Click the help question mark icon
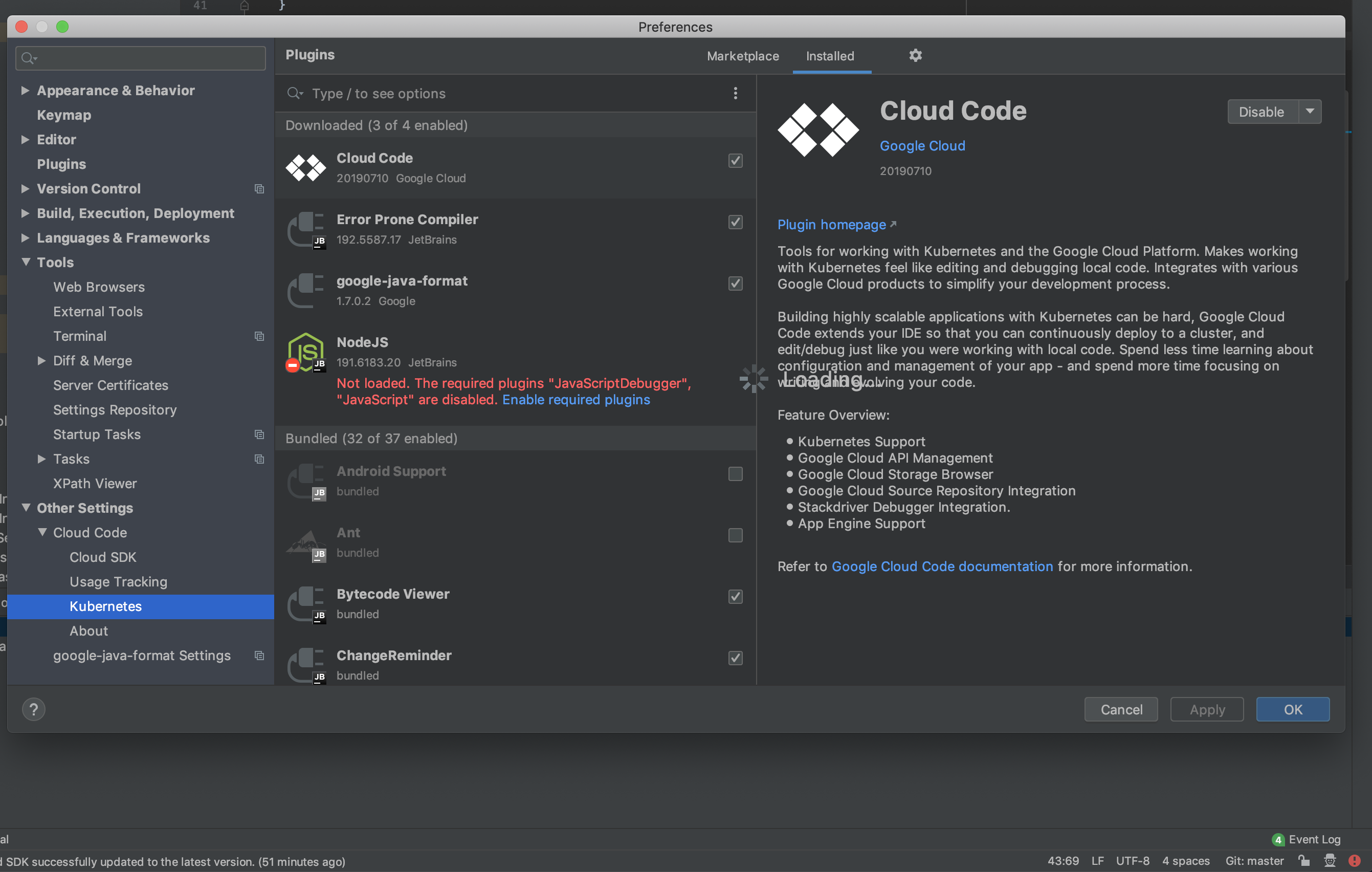This screenshot has width=1372, height=872. click(34, 709)
